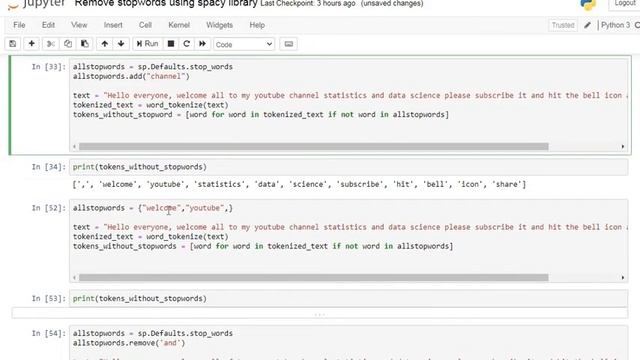Open the View menu
This screenshot has width=640, height=360.
[79, 25]
